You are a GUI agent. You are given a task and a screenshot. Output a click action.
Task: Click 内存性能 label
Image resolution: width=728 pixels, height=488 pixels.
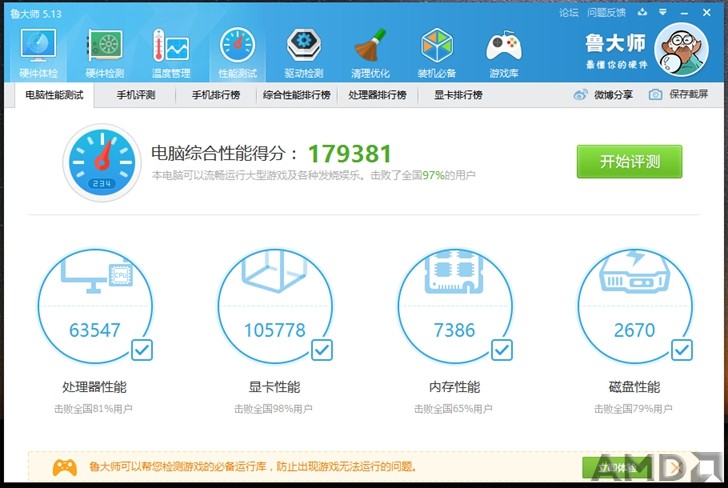tap(455, 387)
